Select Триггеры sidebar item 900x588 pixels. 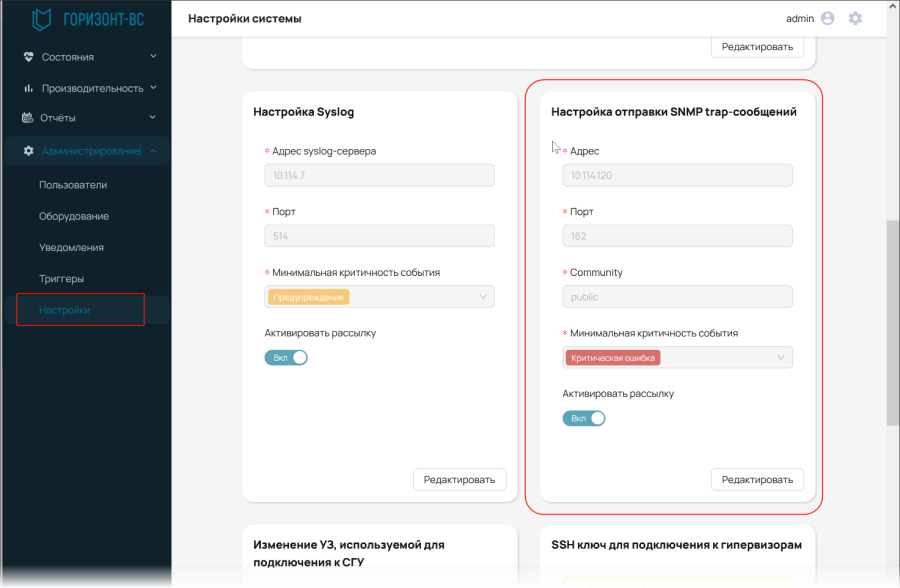(x=61, y=278)
